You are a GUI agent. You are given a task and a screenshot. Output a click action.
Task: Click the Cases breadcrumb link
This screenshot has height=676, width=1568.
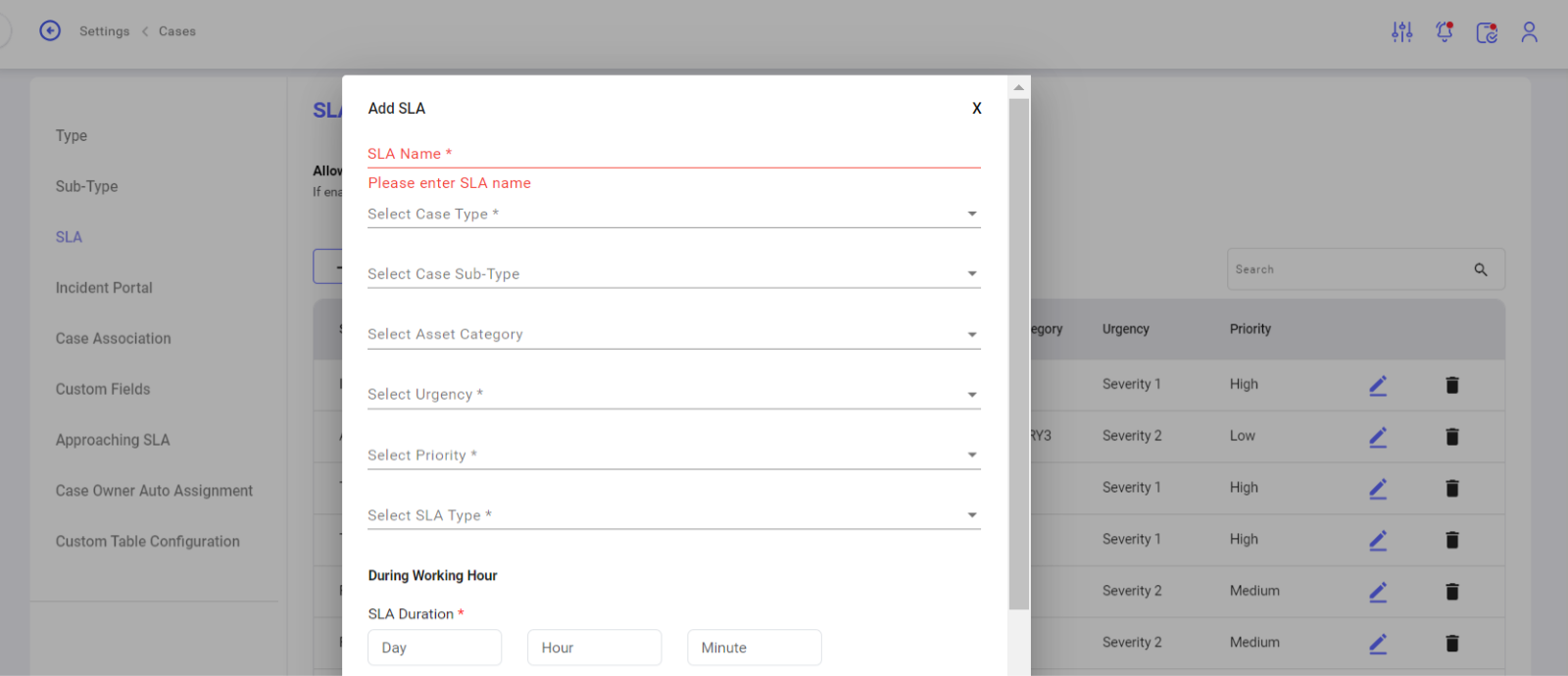point(177,31)
